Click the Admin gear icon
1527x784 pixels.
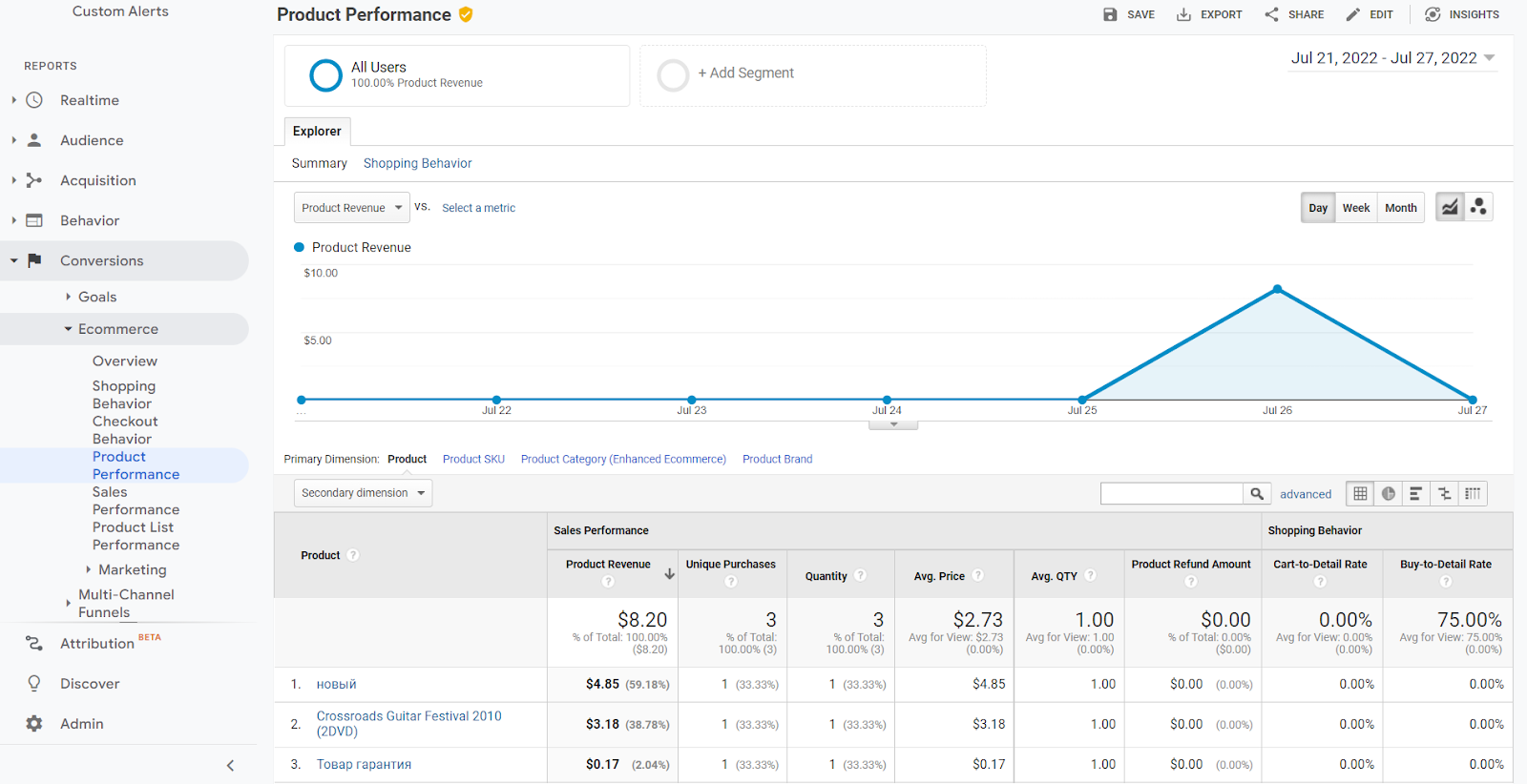click(x=34, y=724)
